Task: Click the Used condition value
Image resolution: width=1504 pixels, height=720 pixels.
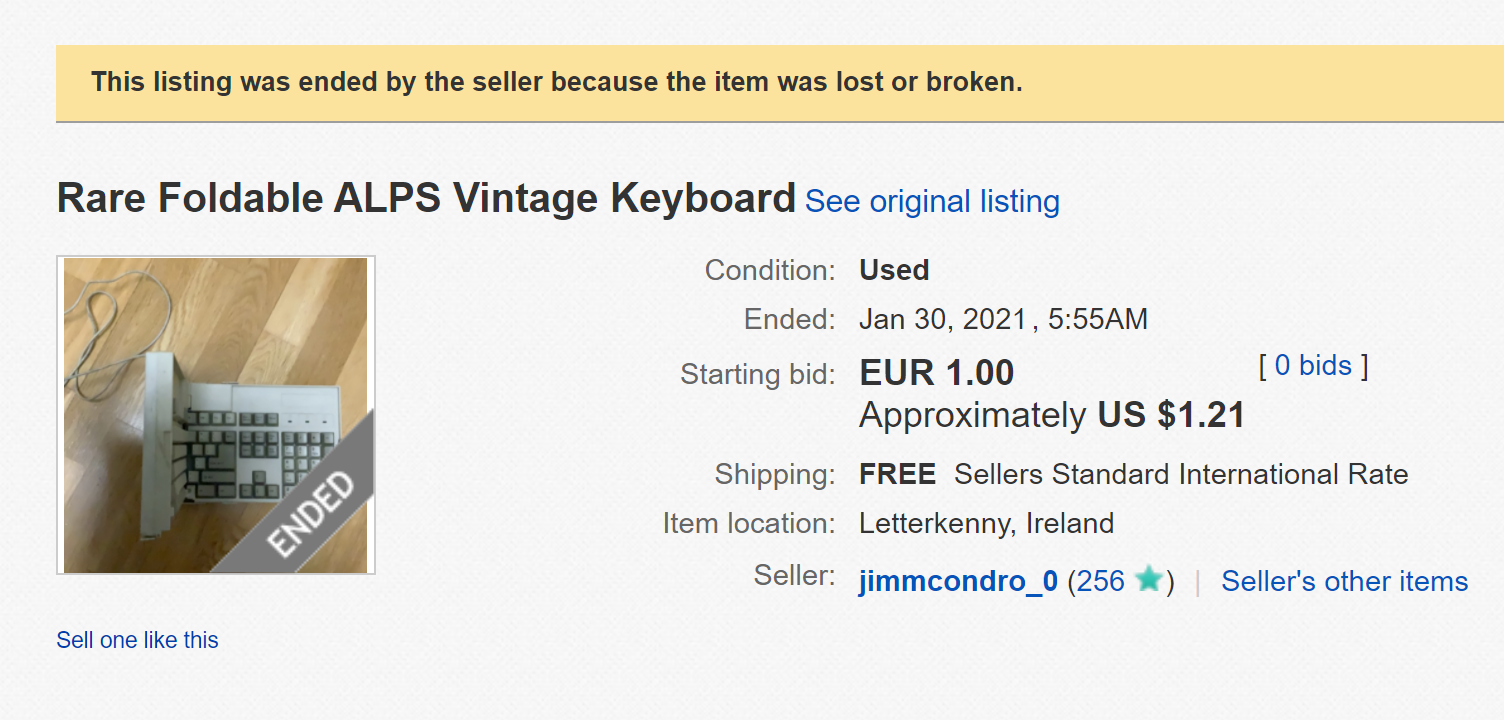Action: [x=894, y=270]
